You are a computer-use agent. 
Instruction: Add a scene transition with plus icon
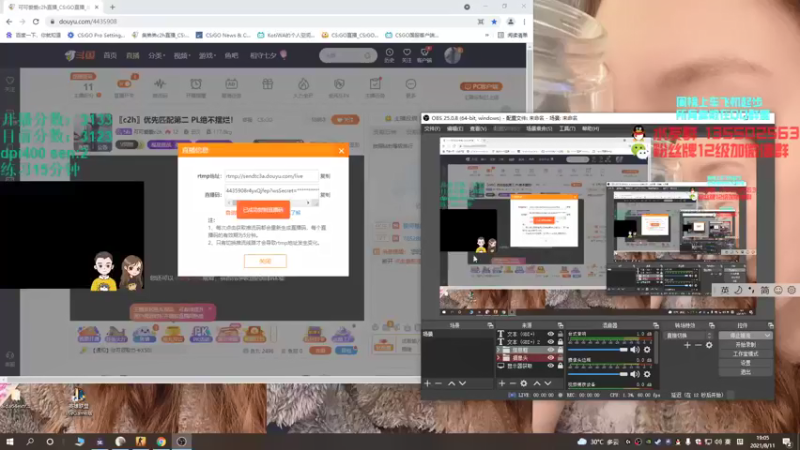coord(687,345)
